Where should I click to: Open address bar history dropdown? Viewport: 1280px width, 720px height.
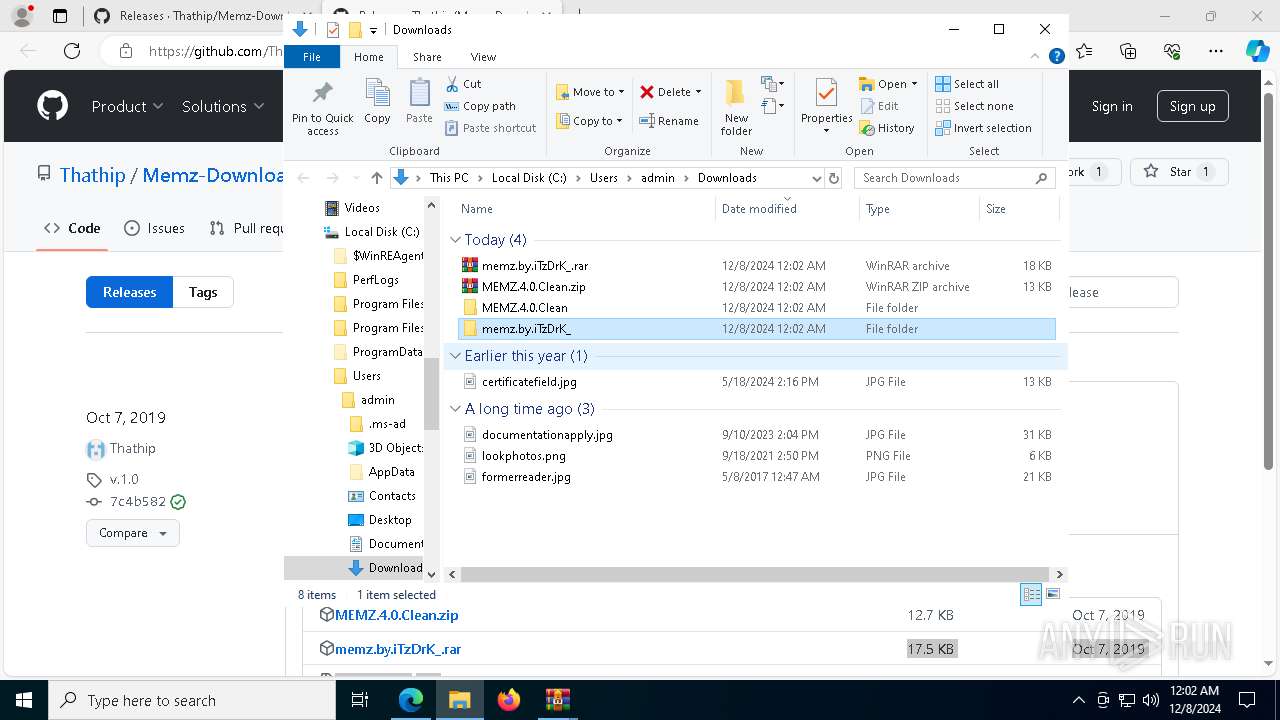click(x=816, y=178)
